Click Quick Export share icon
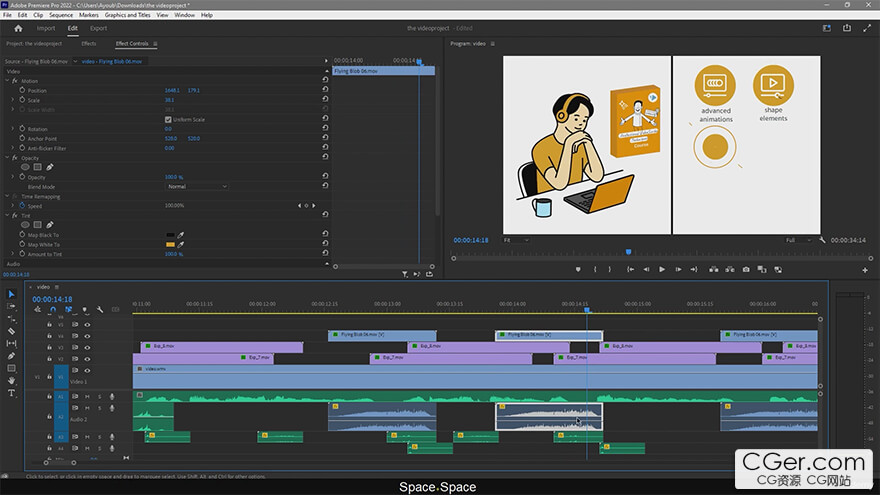This screenshot has height=495, width=880. tap(847, 28)
